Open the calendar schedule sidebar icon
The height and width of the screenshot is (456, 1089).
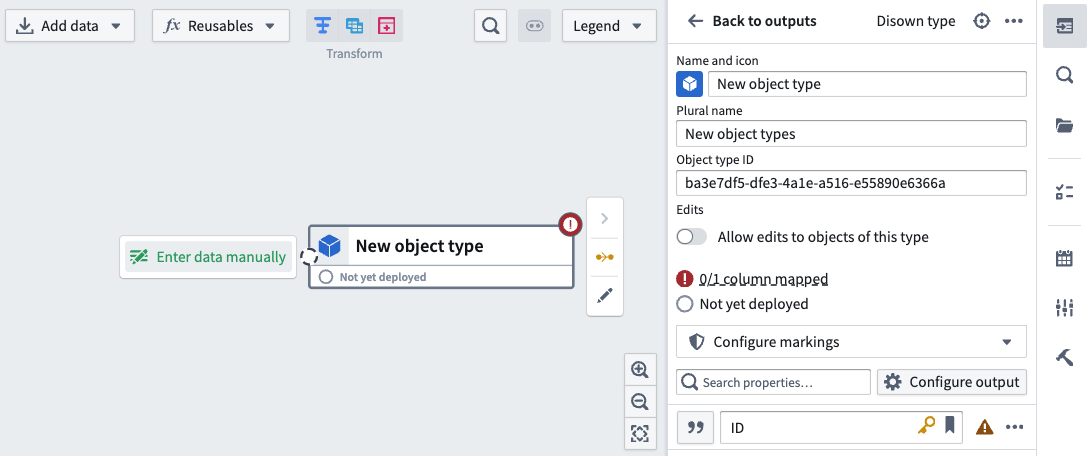[x=1064, y=258]
